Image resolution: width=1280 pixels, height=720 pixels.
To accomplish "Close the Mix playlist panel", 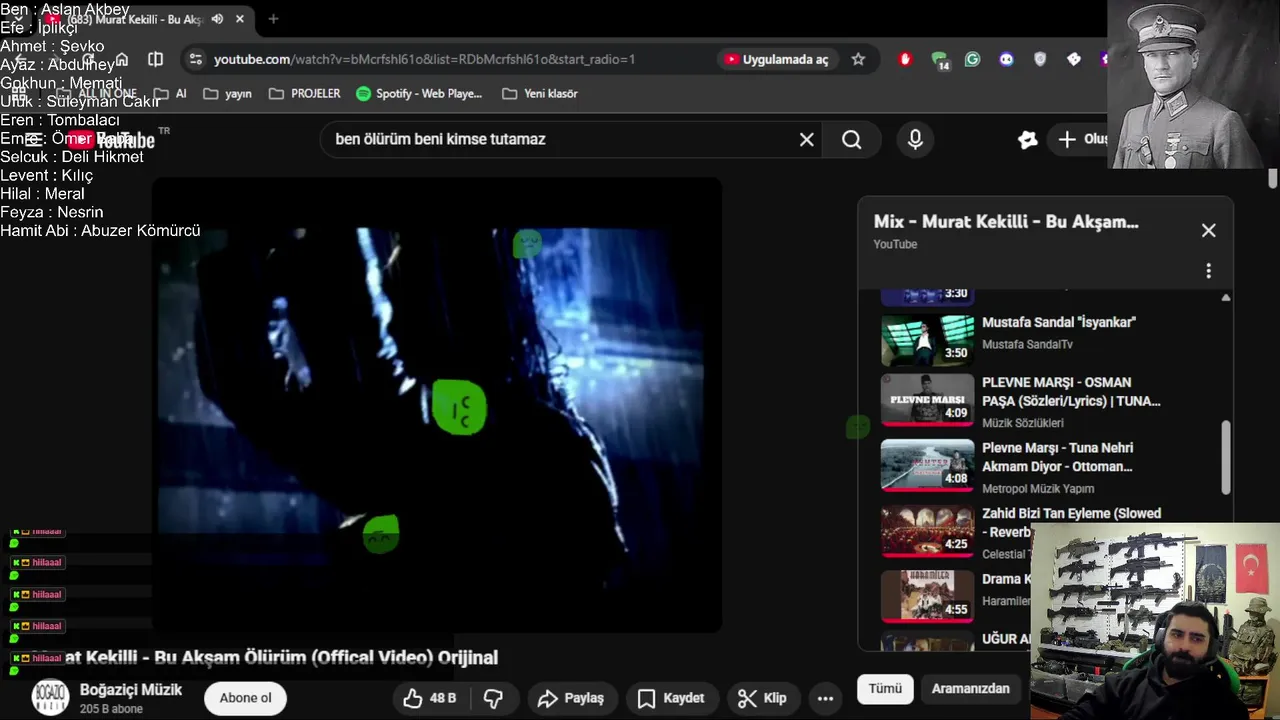I will [1208, 230].
